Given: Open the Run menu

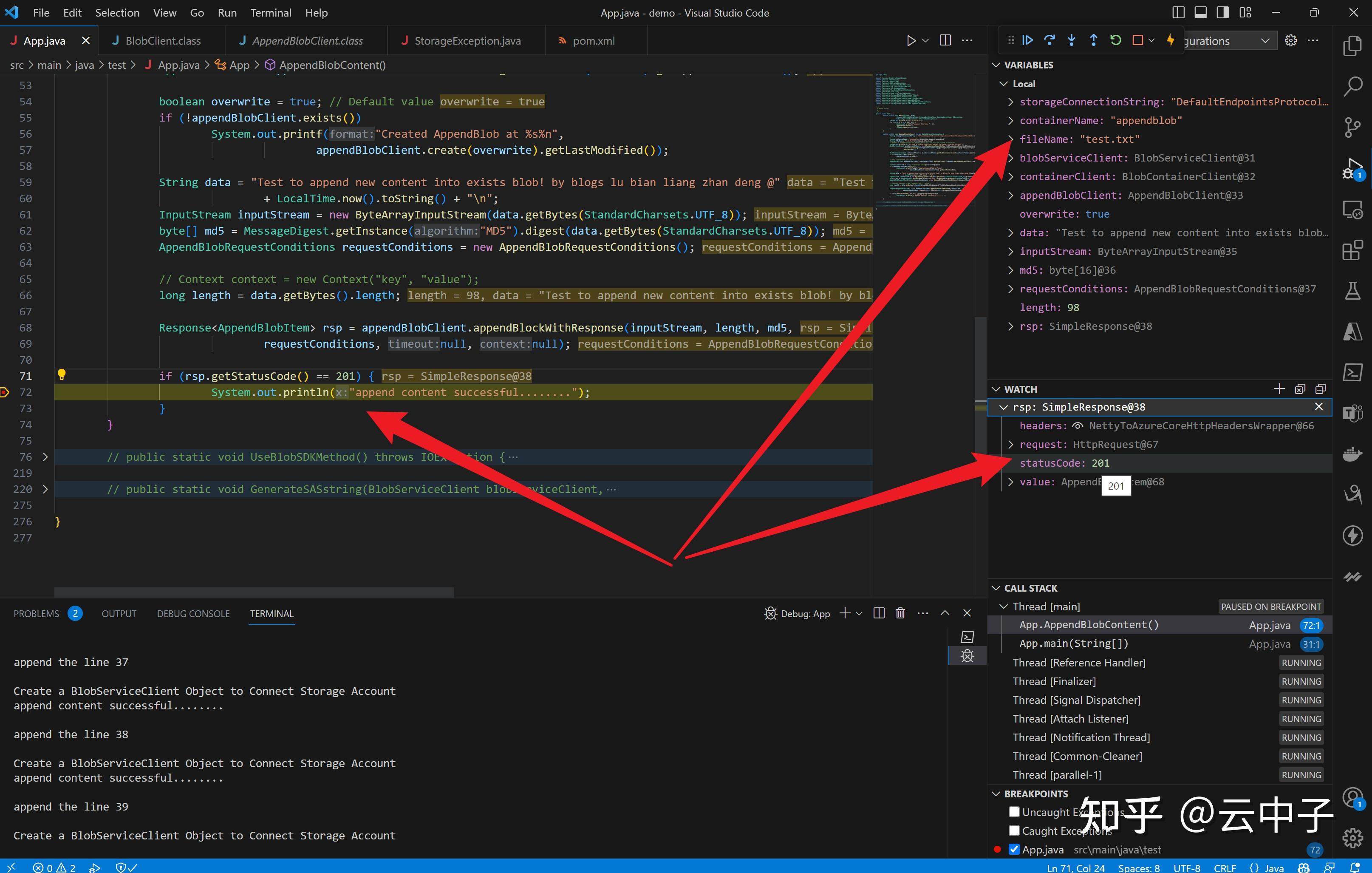Looking at the screenshot, I should (227, 12).
